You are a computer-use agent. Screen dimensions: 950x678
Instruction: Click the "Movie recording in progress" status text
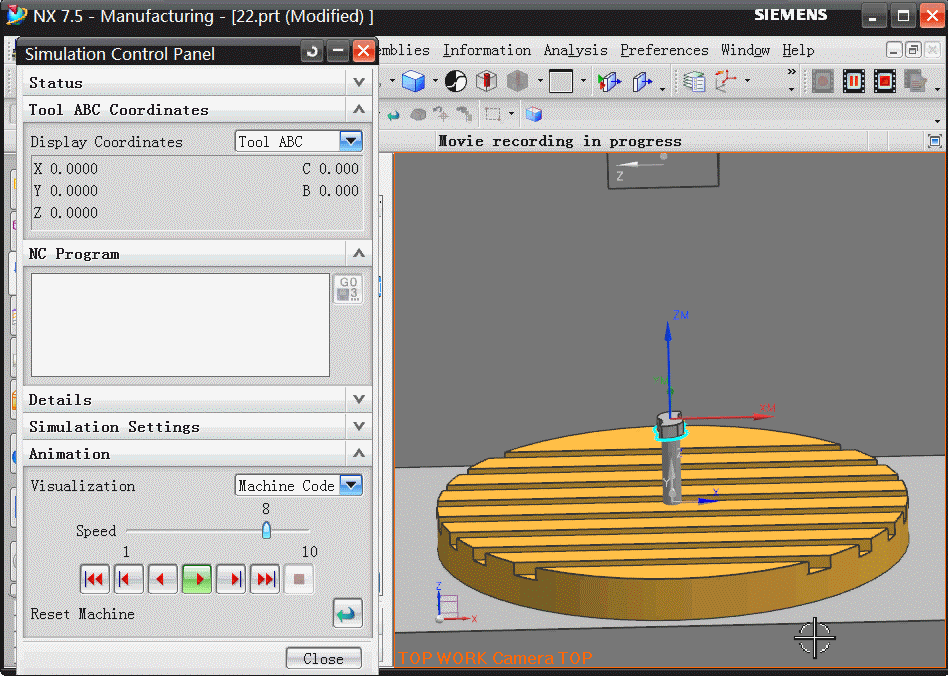coord(560,141)
